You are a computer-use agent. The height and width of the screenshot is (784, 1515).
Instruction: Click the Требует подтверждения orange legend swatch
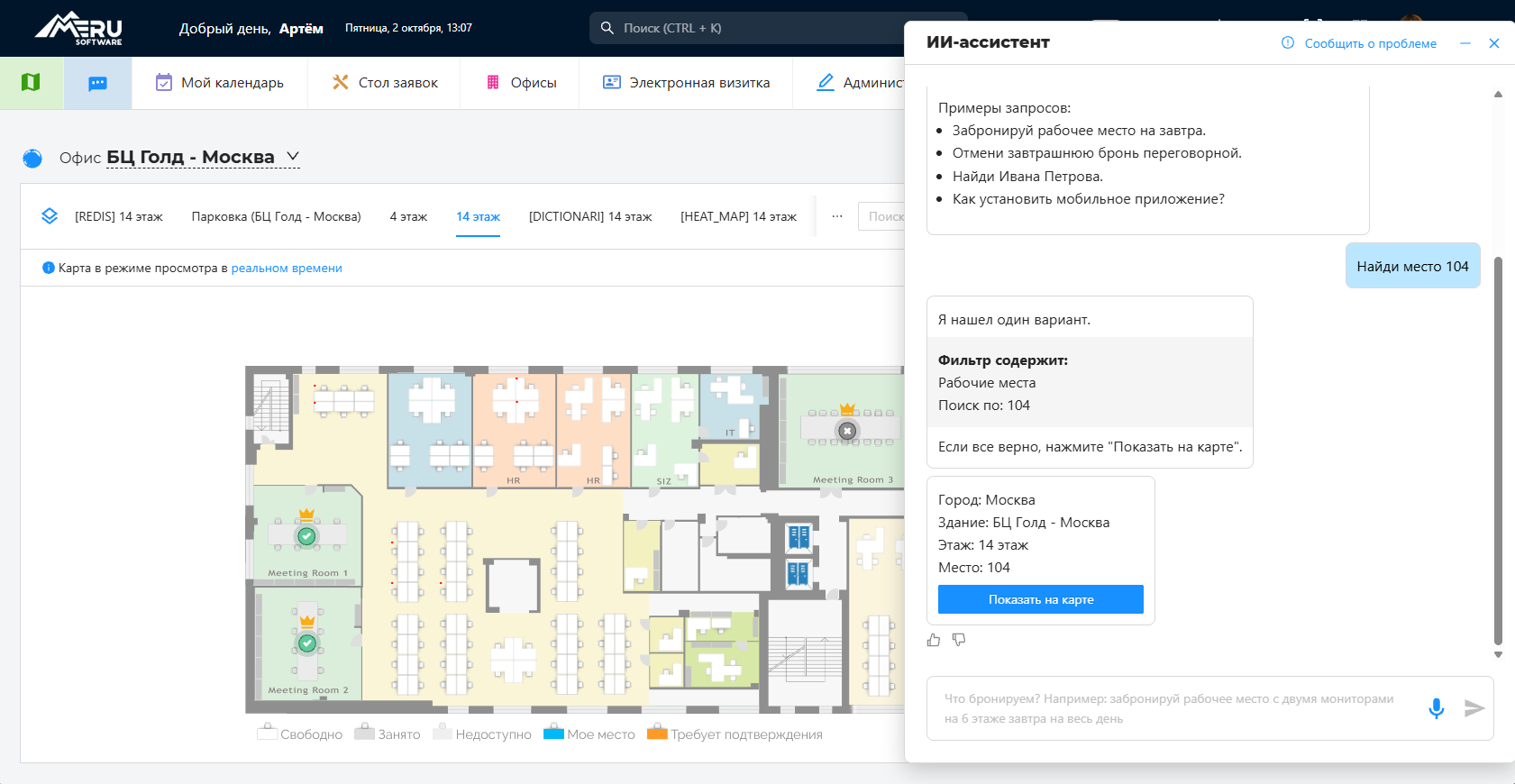[x=657, y=732]
